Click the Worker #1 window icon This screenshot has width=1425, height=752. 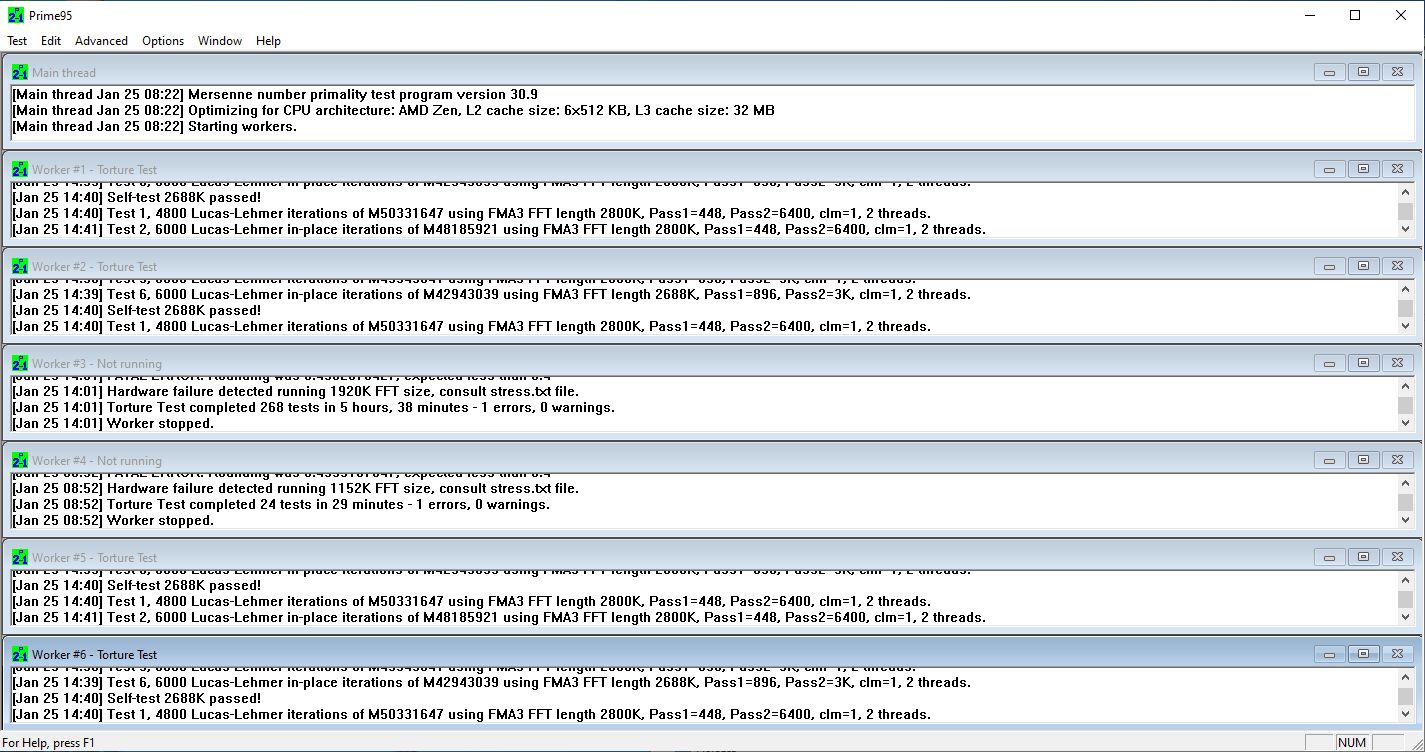20,169
